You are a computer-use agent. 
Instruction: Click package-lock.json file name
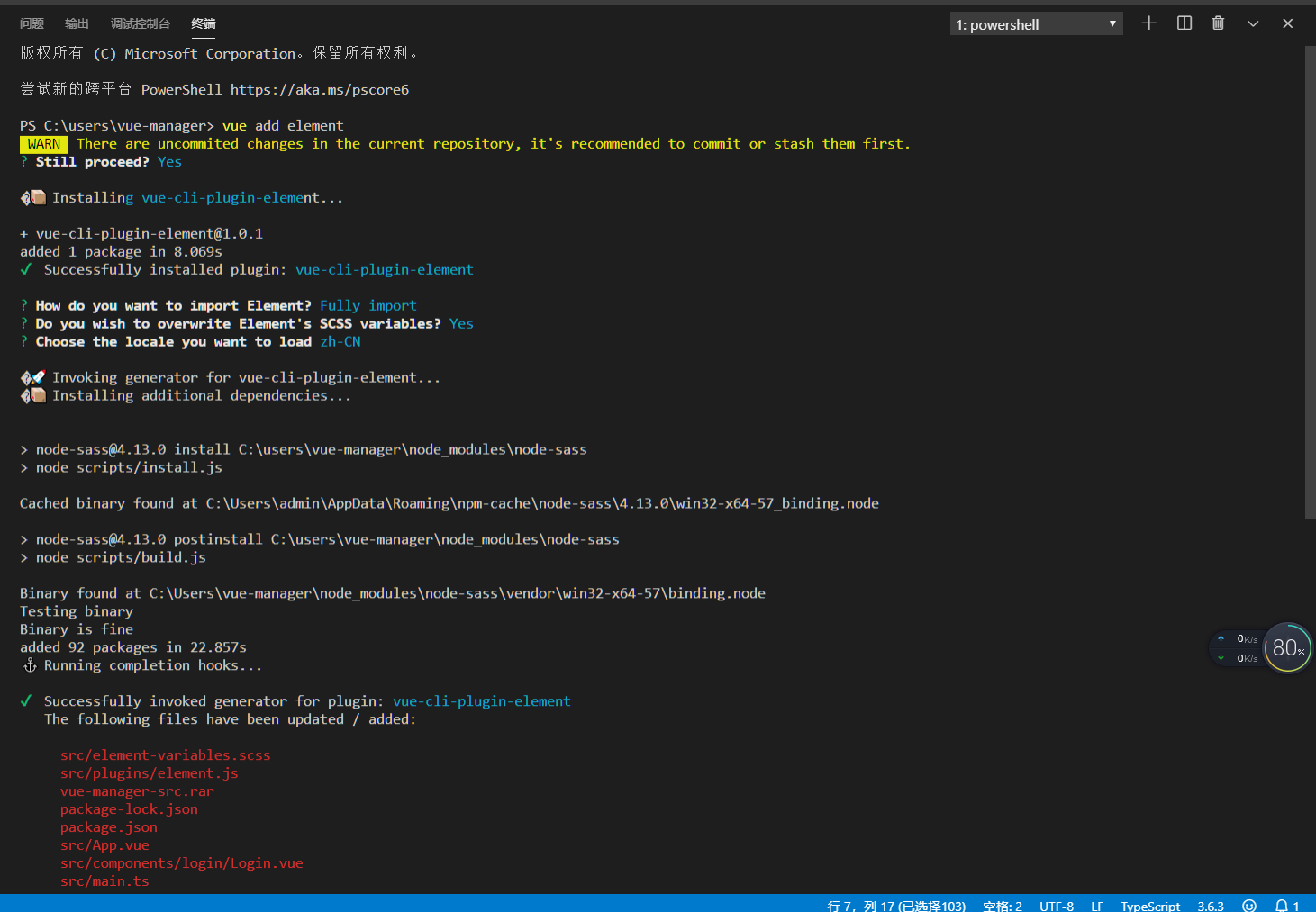pos(129,809)
